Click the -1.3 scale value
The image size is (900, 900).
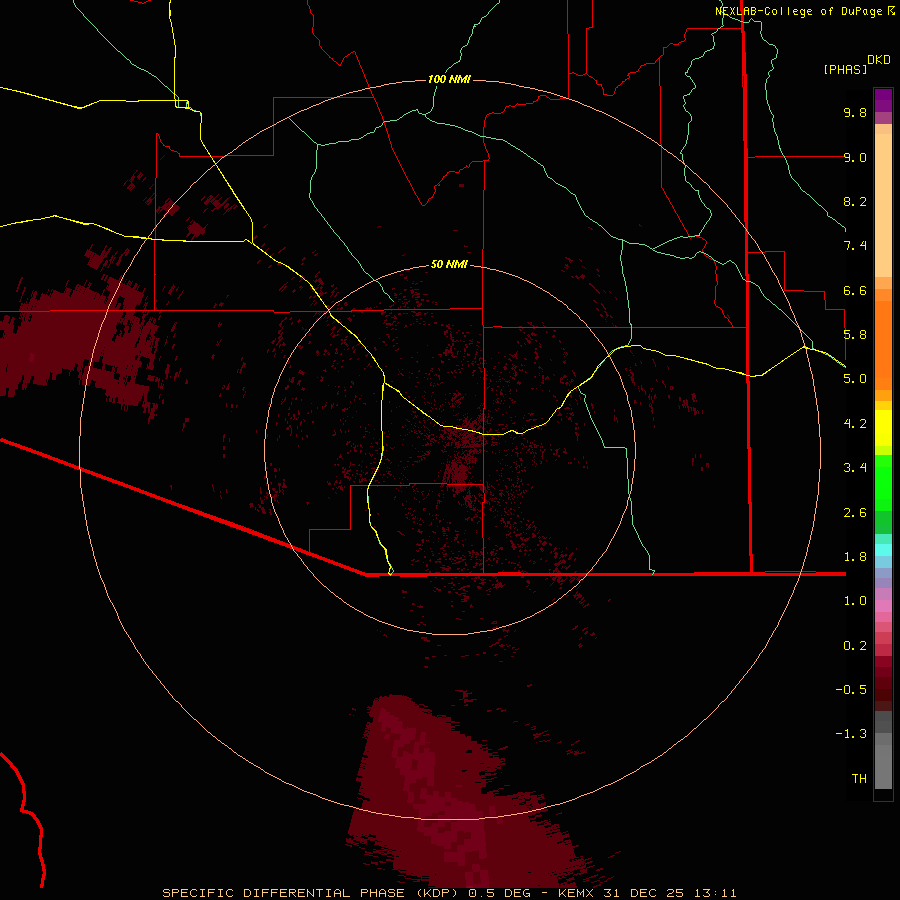(x=851, y=734)
